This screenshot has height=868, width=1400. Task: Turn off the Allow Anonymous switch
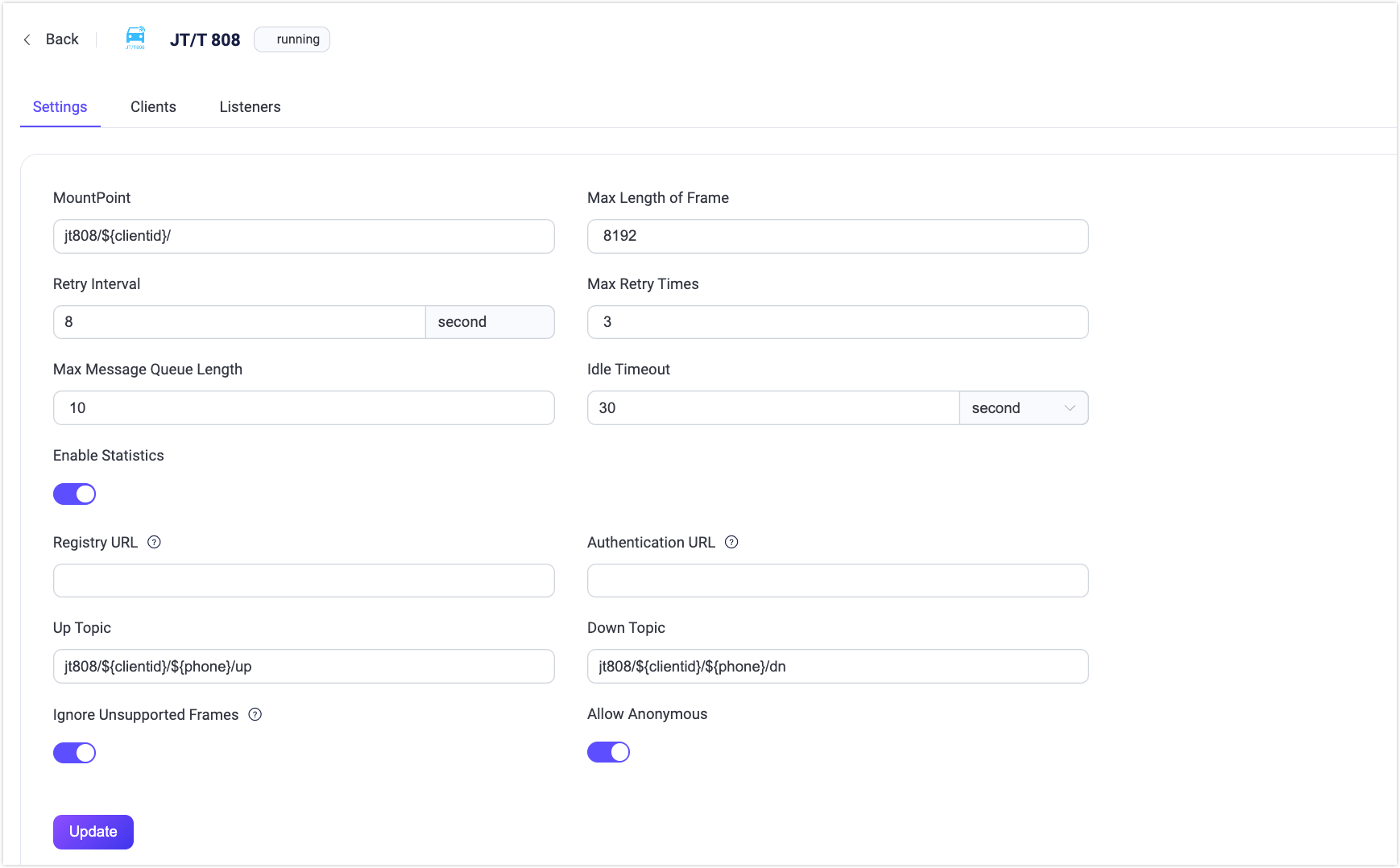click(608, 752)
